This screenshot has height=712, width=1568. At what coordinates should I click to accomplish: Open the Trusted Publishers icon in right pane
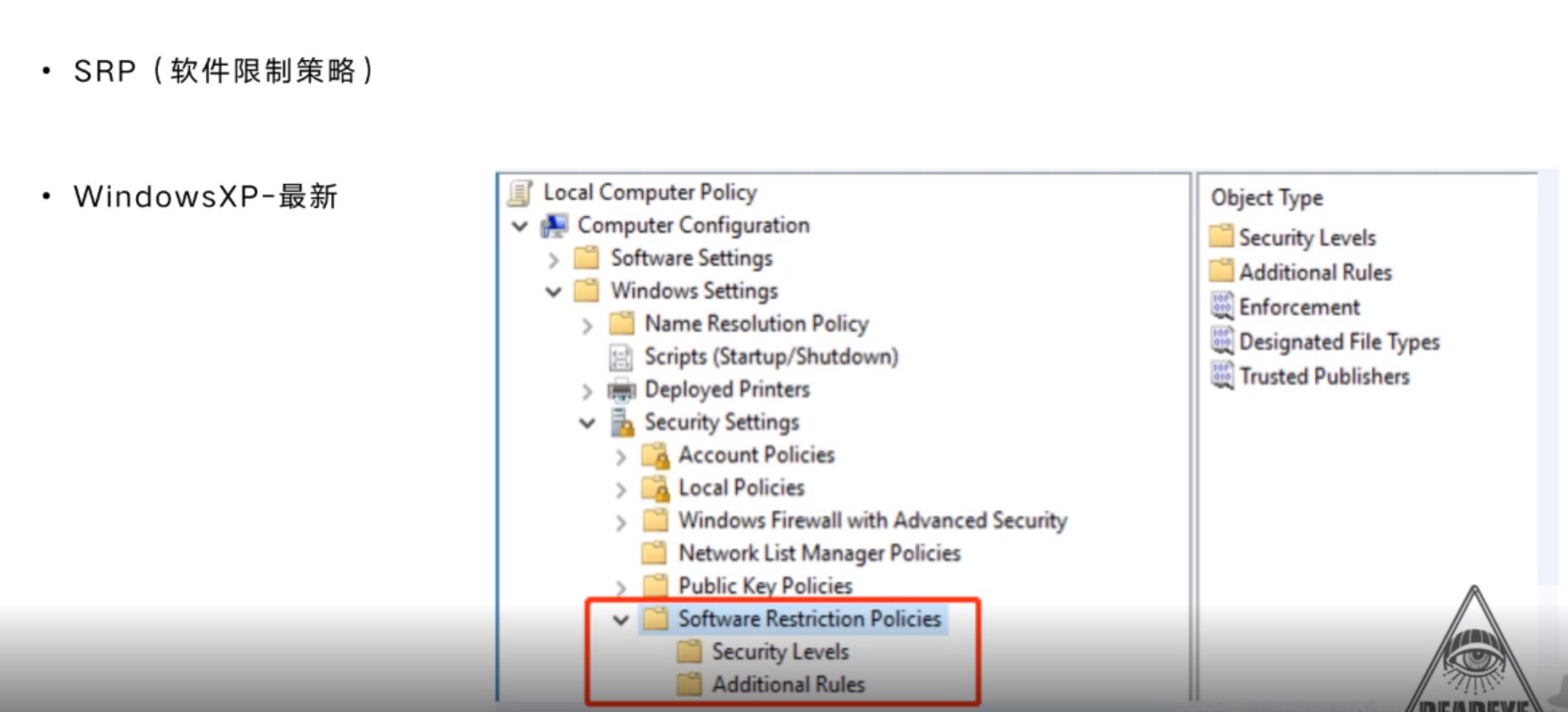click(1222, 376)
